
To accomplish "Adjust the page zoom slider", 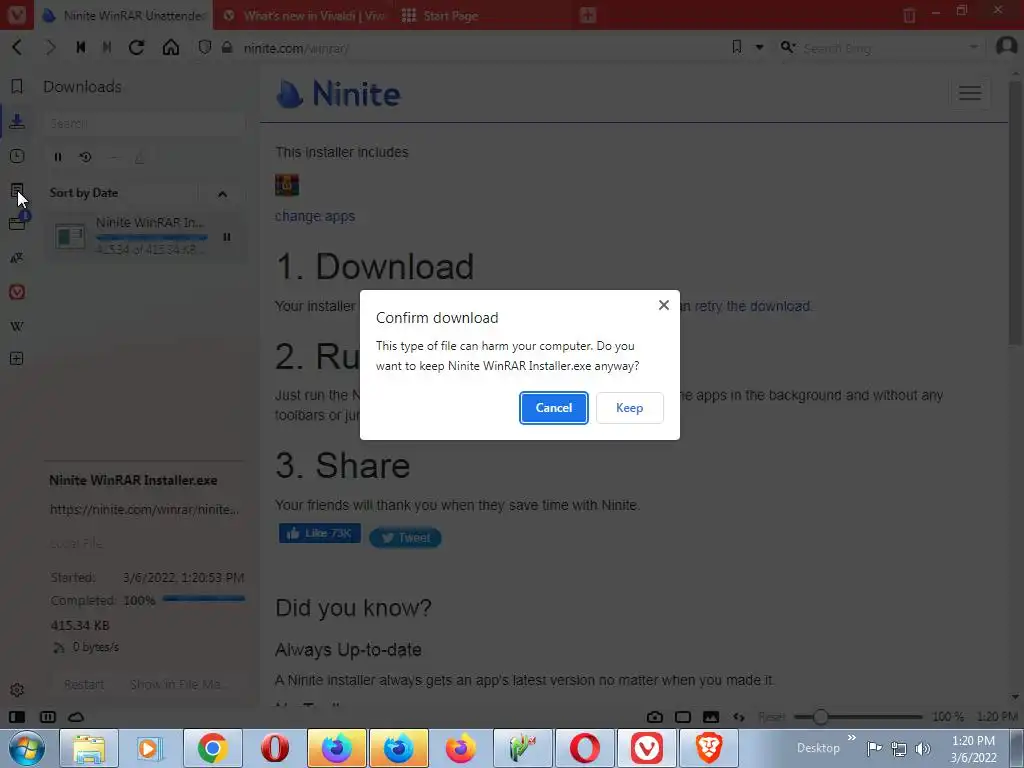I will tap(858, 717).
